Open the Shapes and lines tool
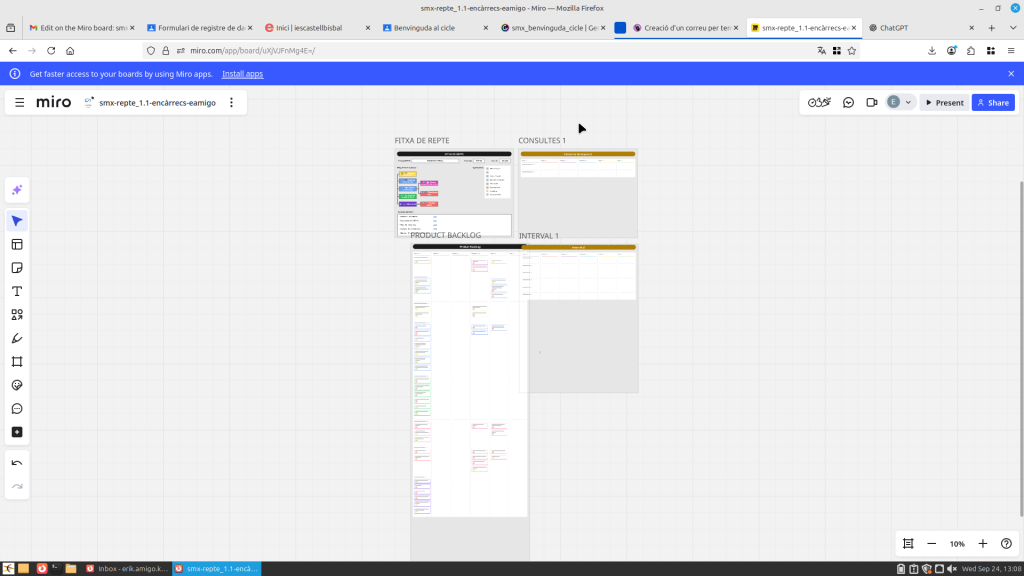The height and width of the screenshot is (576, 1024). point(17,315)
